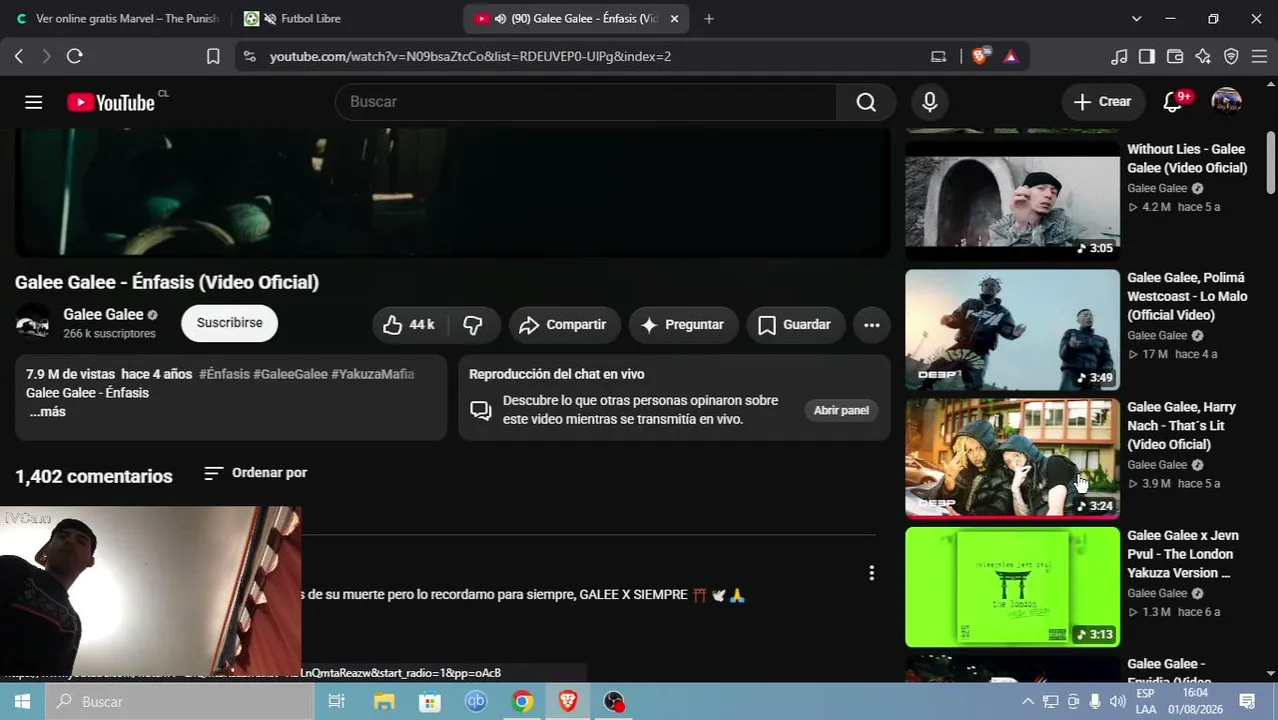
Task: Switch to the Marvel – The Punisher tab
Action: click(116, 18)
